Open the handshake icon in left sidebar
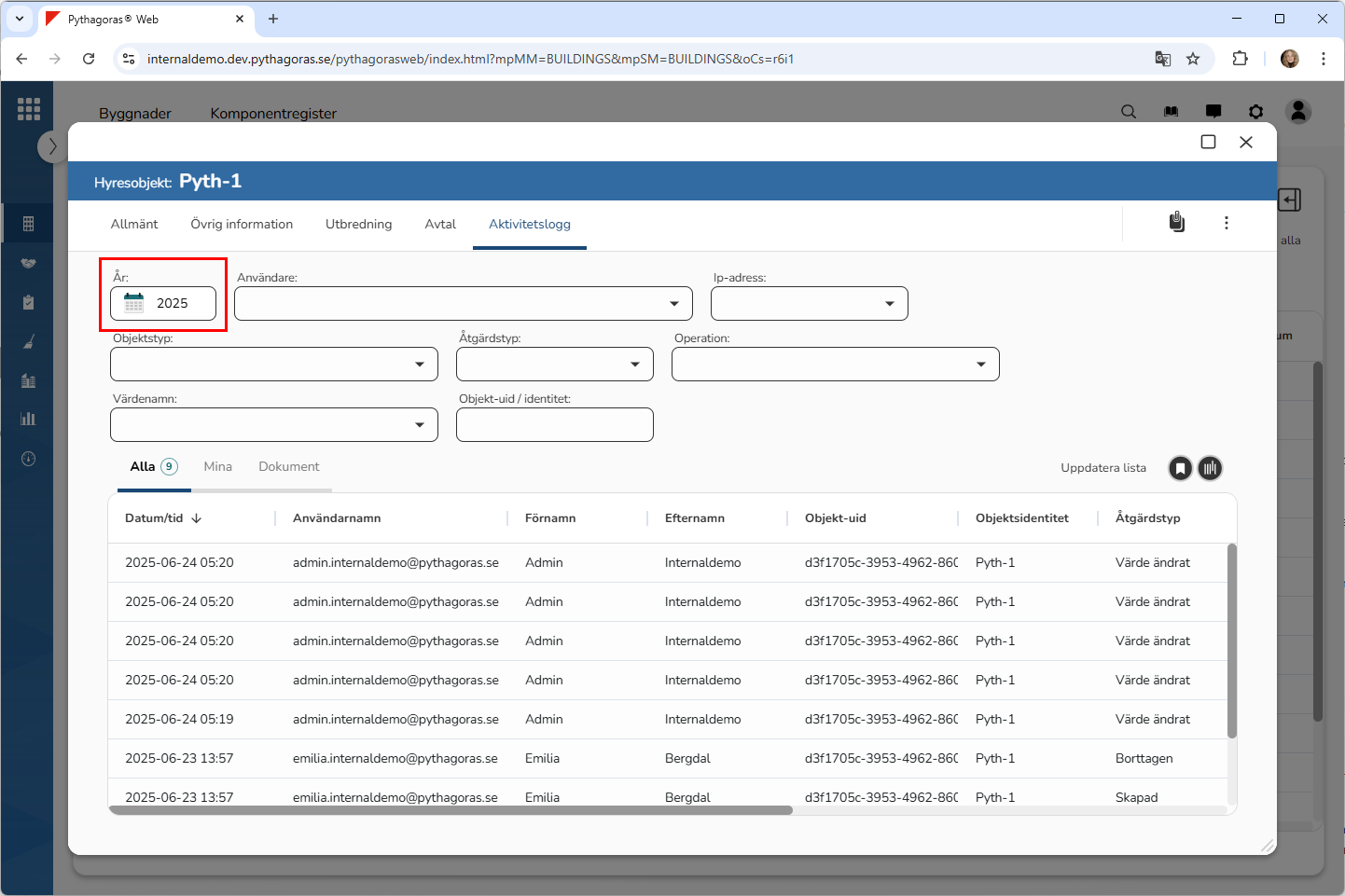The height and width of the screenshot is (896, 1345). pyautogui.click(x=28, y=263)
